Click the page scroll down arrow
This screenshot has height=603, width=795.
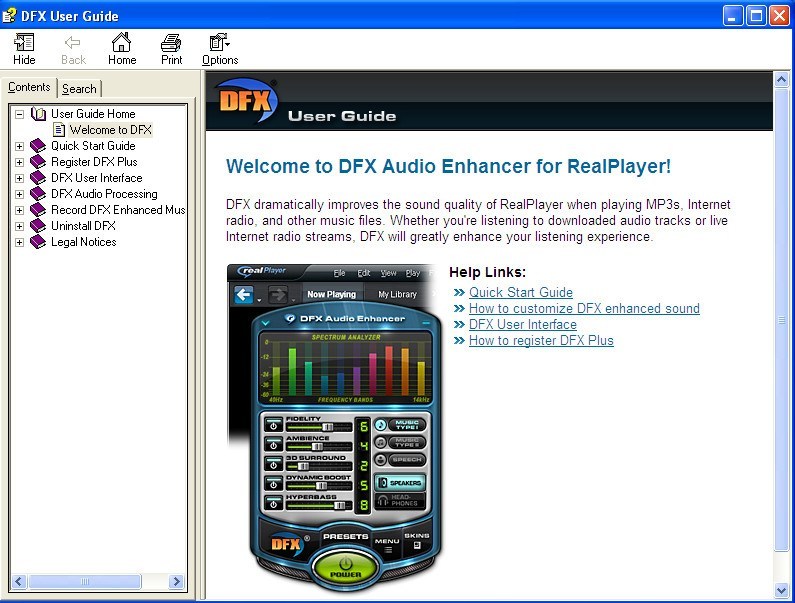781,590
